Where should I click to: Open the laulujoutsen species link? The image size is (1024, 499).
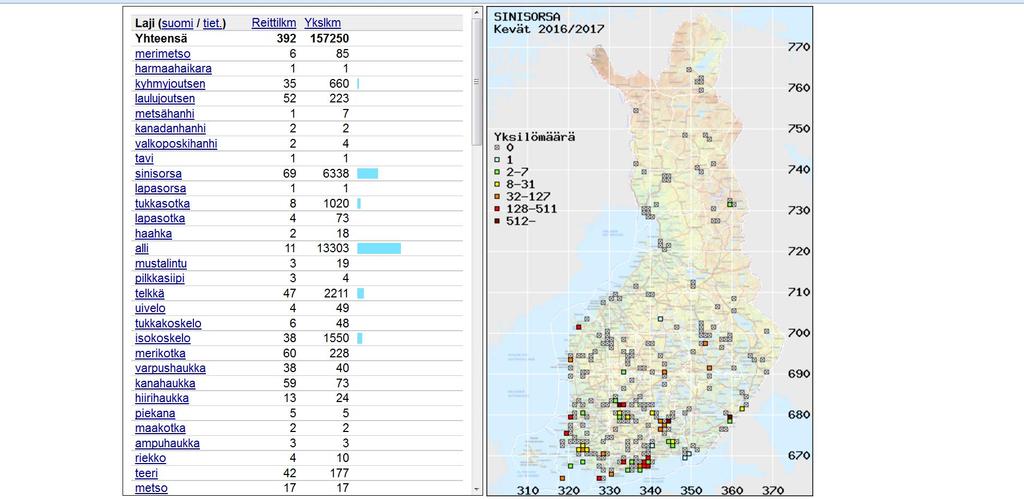coord(165,99)
